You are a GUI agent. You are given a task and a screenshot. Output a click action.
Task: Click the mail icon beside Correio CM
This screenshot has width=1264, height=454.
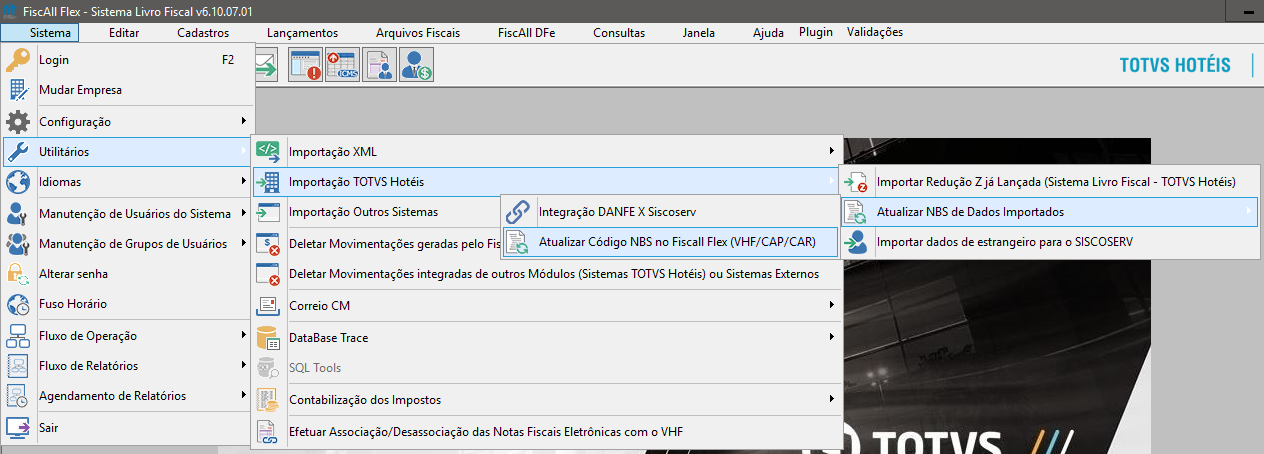pyautogui.click(x=268, y=305)
